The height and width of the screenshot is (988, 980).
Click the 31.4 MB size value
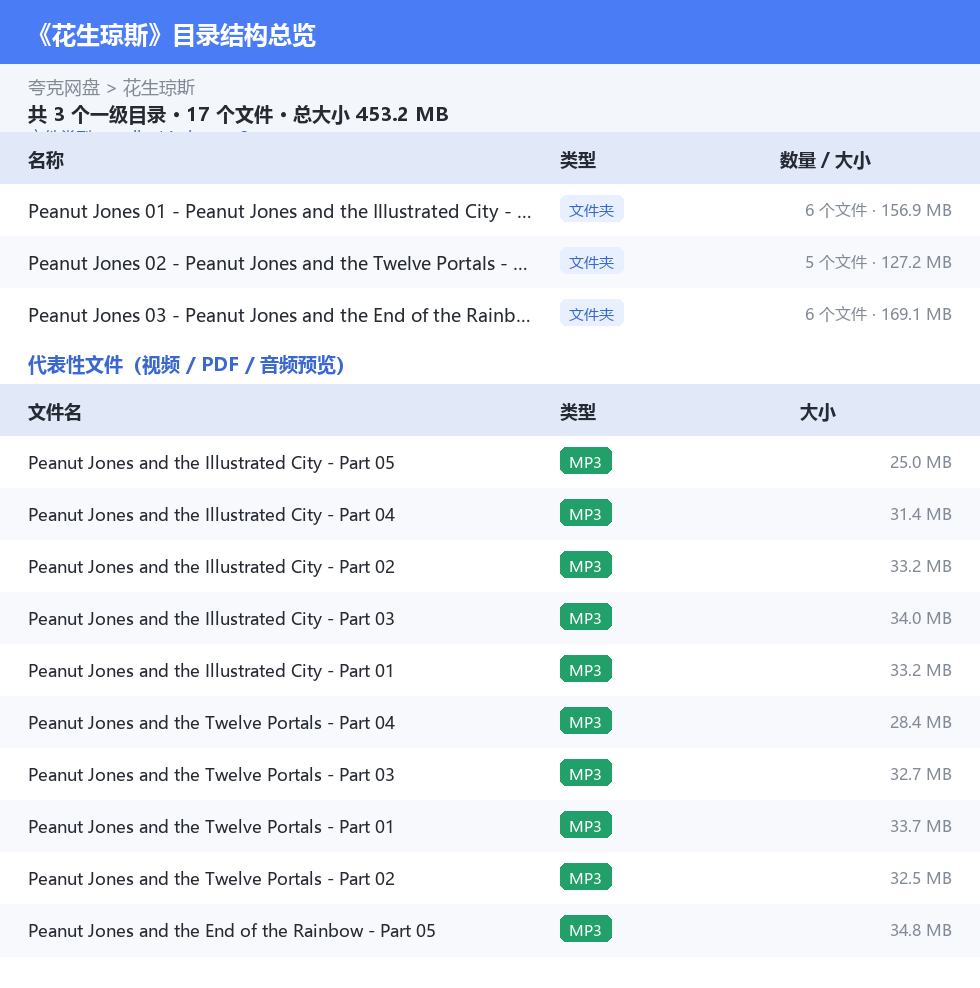pyautogui.click(x=920, y=514)
